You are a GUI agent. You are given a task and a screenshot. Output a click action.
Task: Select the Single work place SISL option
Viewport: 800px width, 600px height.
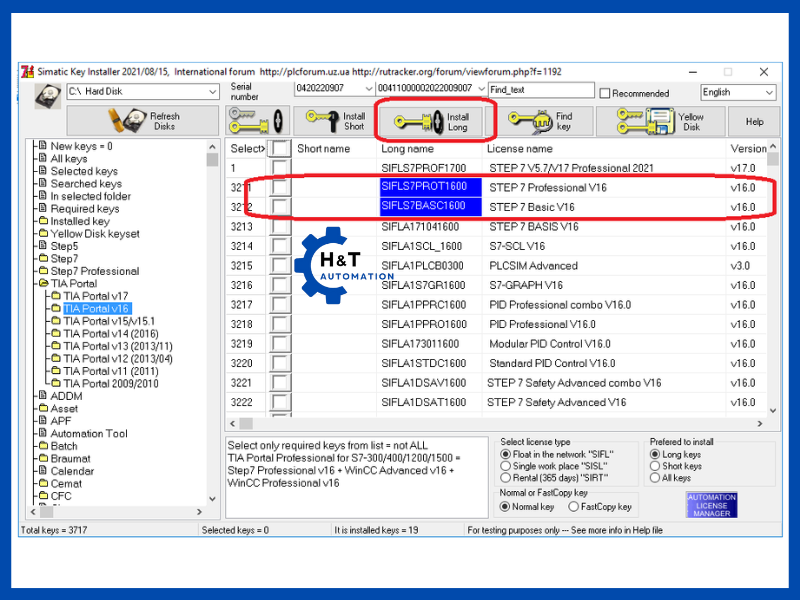(506, 466)
